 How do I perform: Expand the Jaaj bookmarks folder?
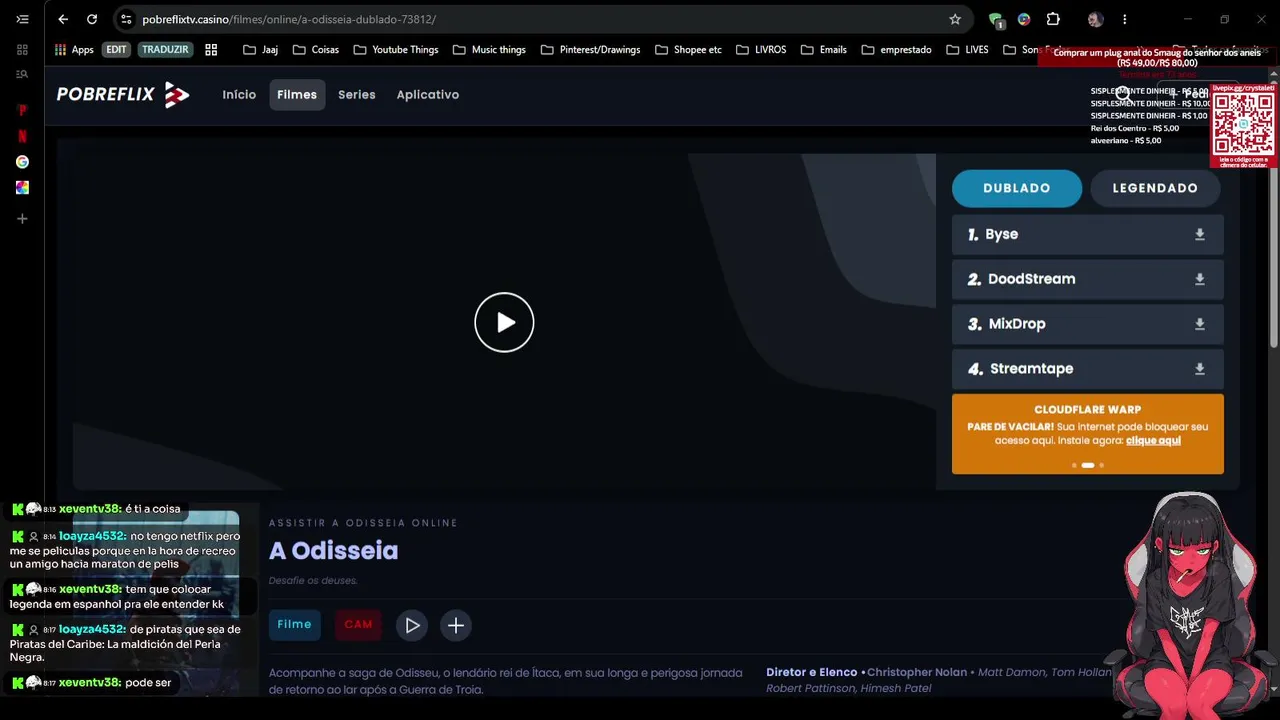click(x=260, y=49)
